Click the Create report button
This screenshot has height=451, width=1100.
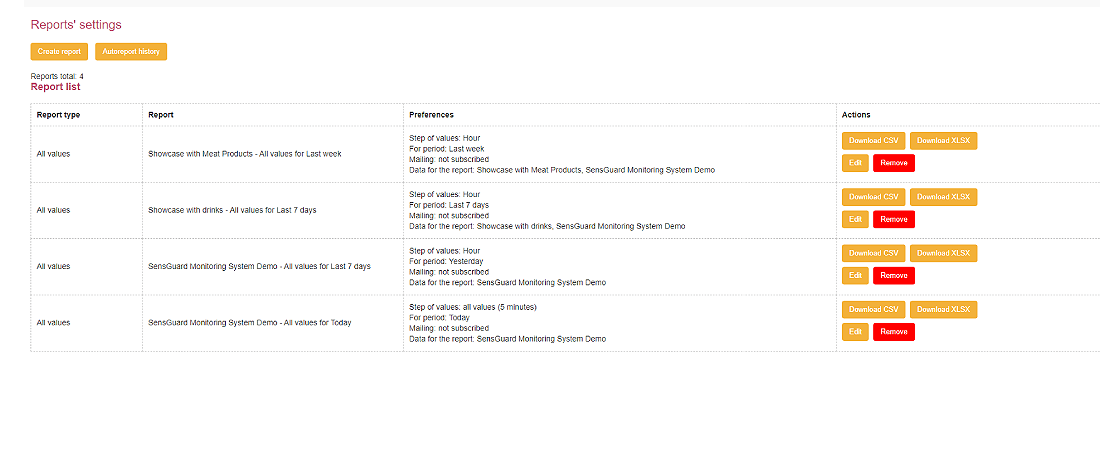[x=59, y=51]
